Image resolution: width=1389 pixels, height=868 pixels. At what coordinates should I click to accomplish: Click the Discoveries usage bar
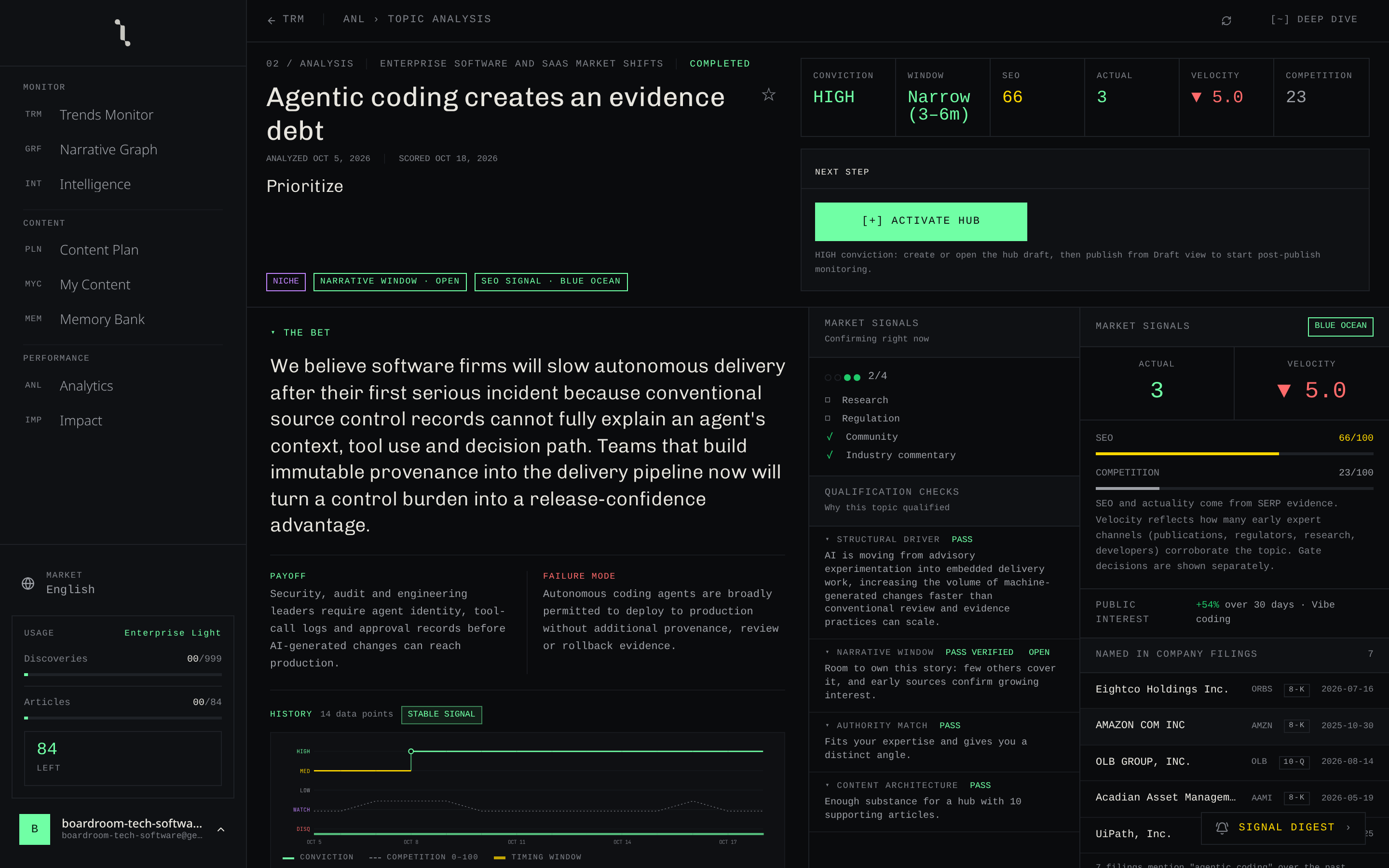(x=123, y=675)
